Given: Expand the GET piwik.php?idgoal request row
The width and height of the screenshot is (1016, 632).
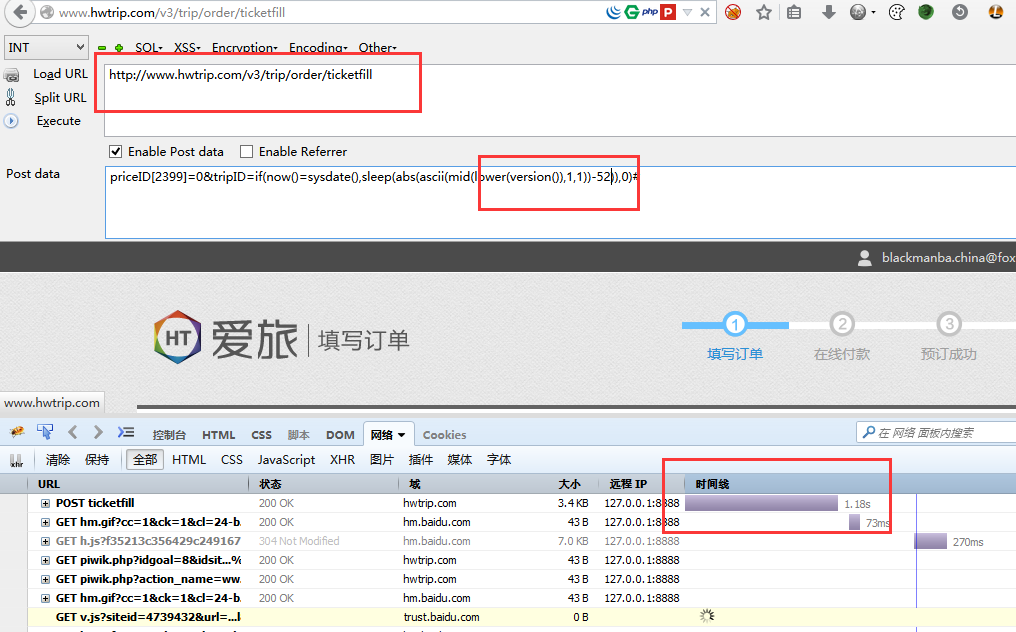Looking at the screenshot, I should tap(45, 560).
